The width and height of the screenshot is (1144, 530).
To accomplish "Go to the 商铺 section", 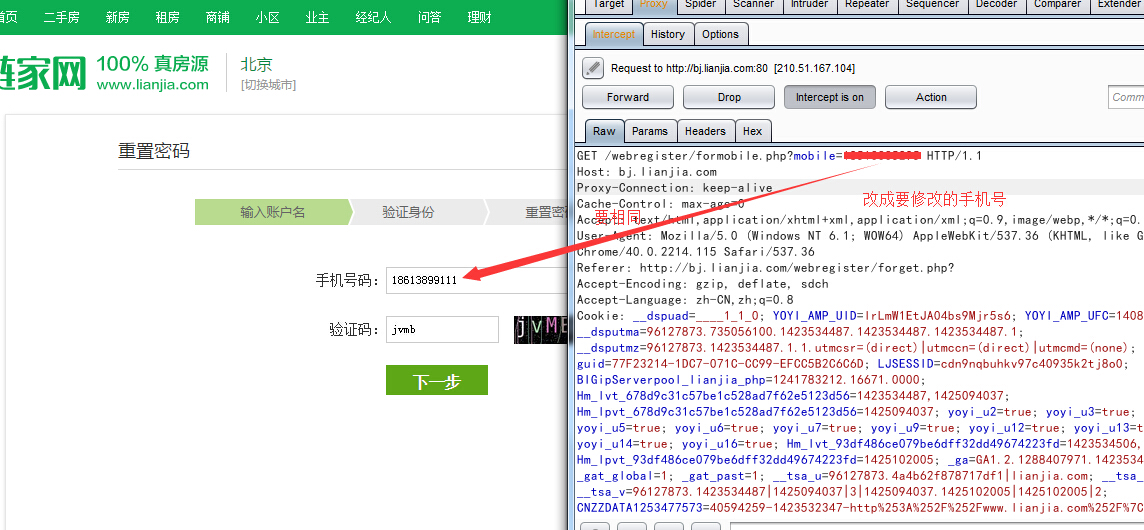I will [217, 18].
